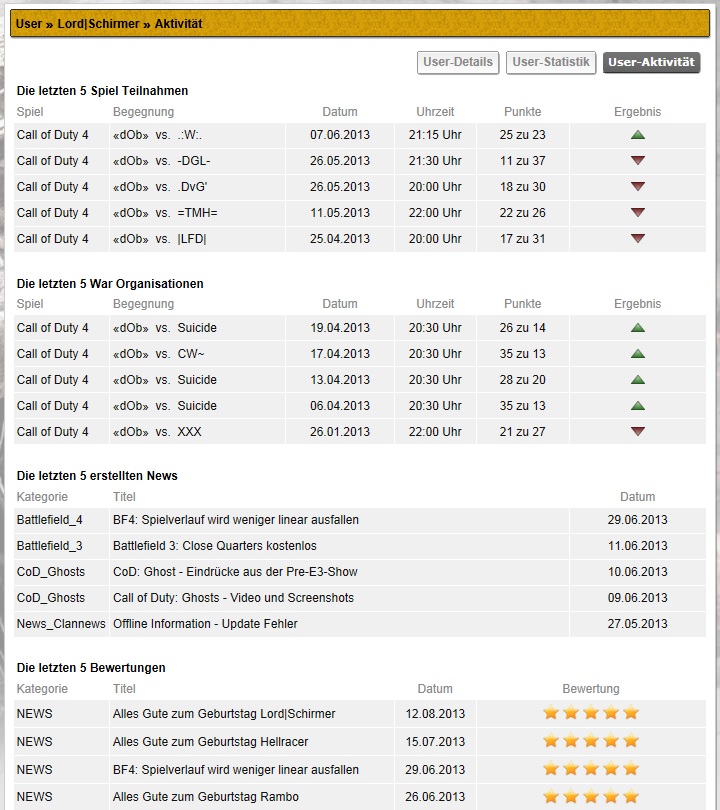Image resolution: width=720 pixels, height=810 pixels.
Task: Click heading 'Die letzten 5 War Organisationen'
Action: [x=110, y=284]
